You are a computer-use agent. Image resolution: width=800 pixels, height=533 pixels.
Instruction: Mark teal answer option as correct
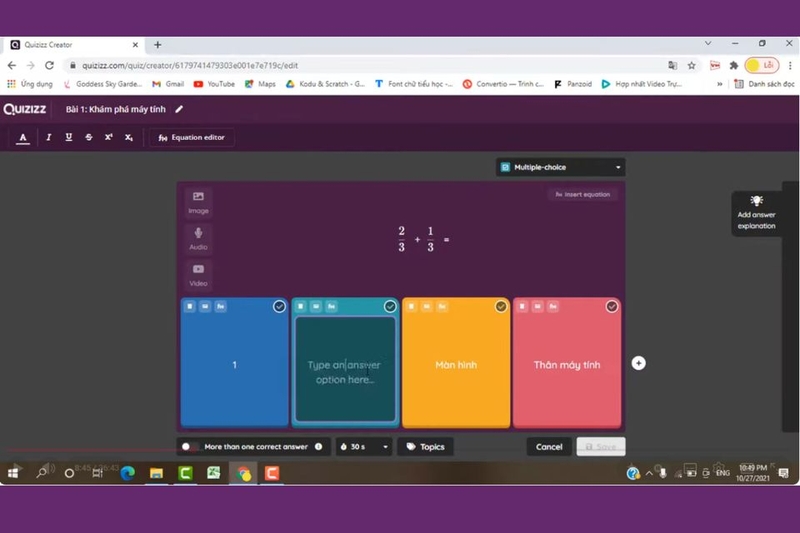390,306
